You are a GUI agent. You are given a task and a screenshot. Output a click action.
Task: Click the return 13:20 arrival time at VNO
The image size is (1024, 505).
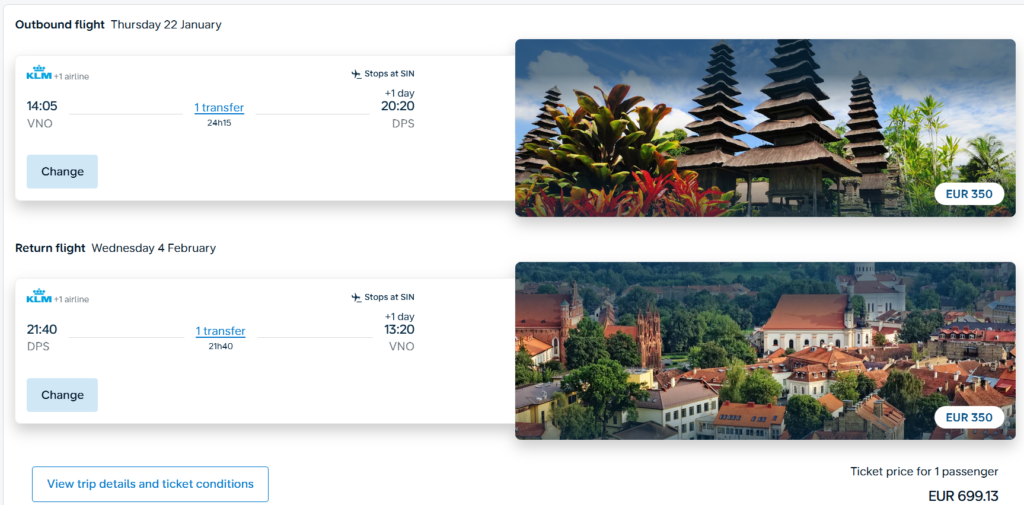[x=397, y=329]
